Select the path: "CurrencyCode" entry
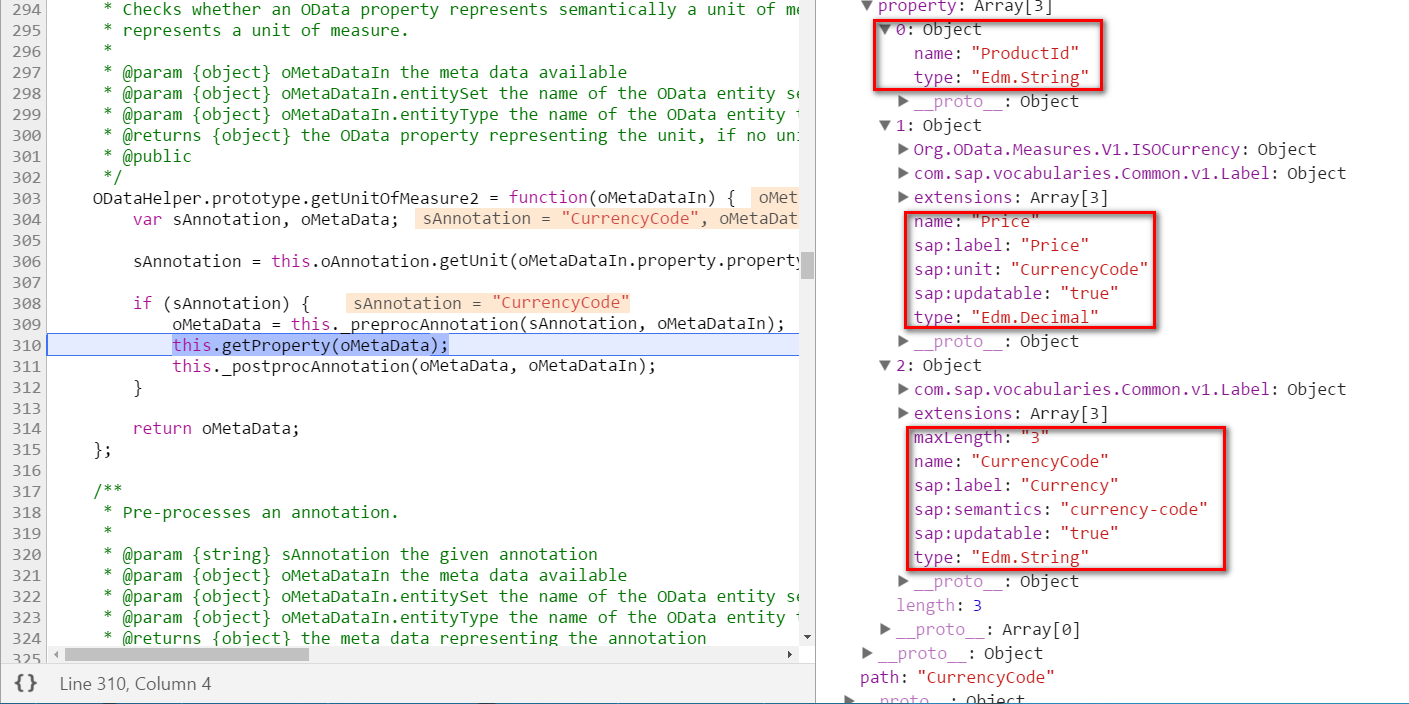 point(957,677)
